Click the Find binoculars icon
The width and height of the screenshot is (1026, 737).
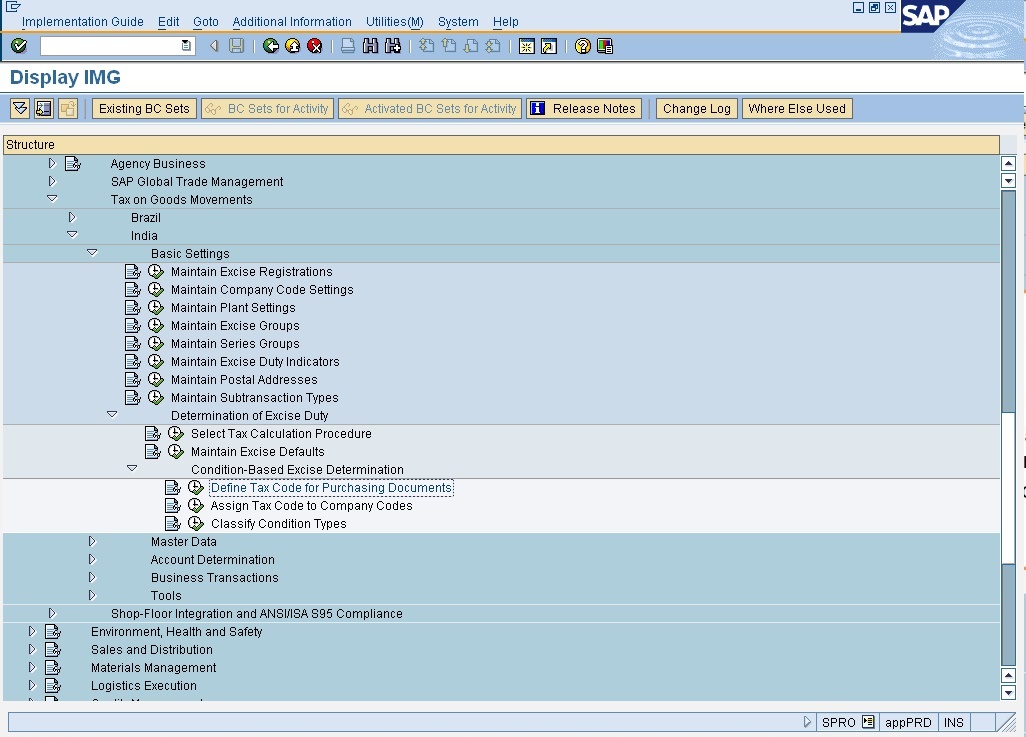(x=370, y=46)
